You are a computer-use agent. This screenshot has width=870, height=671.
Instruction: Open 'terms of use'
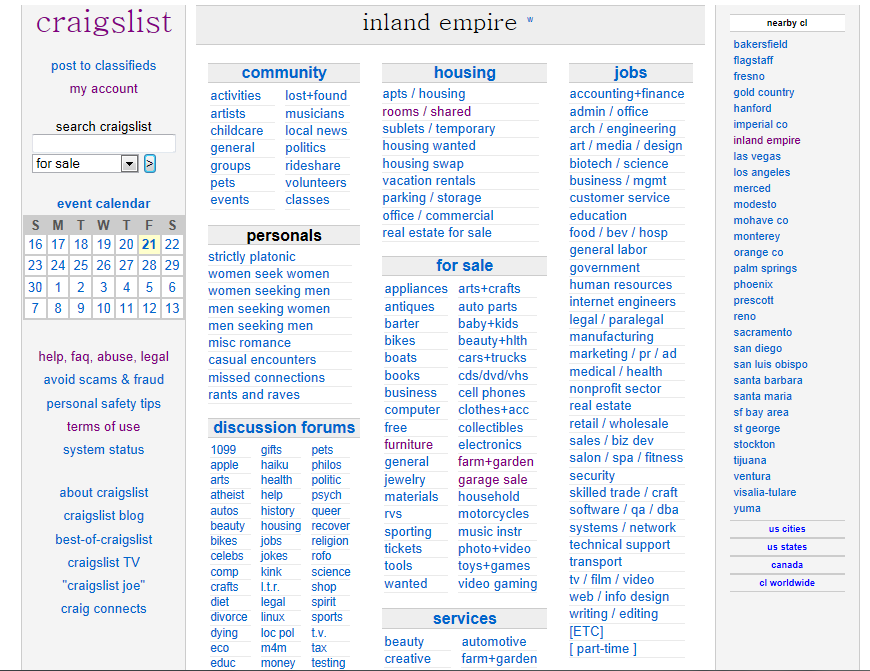click(x=104, y=427)
